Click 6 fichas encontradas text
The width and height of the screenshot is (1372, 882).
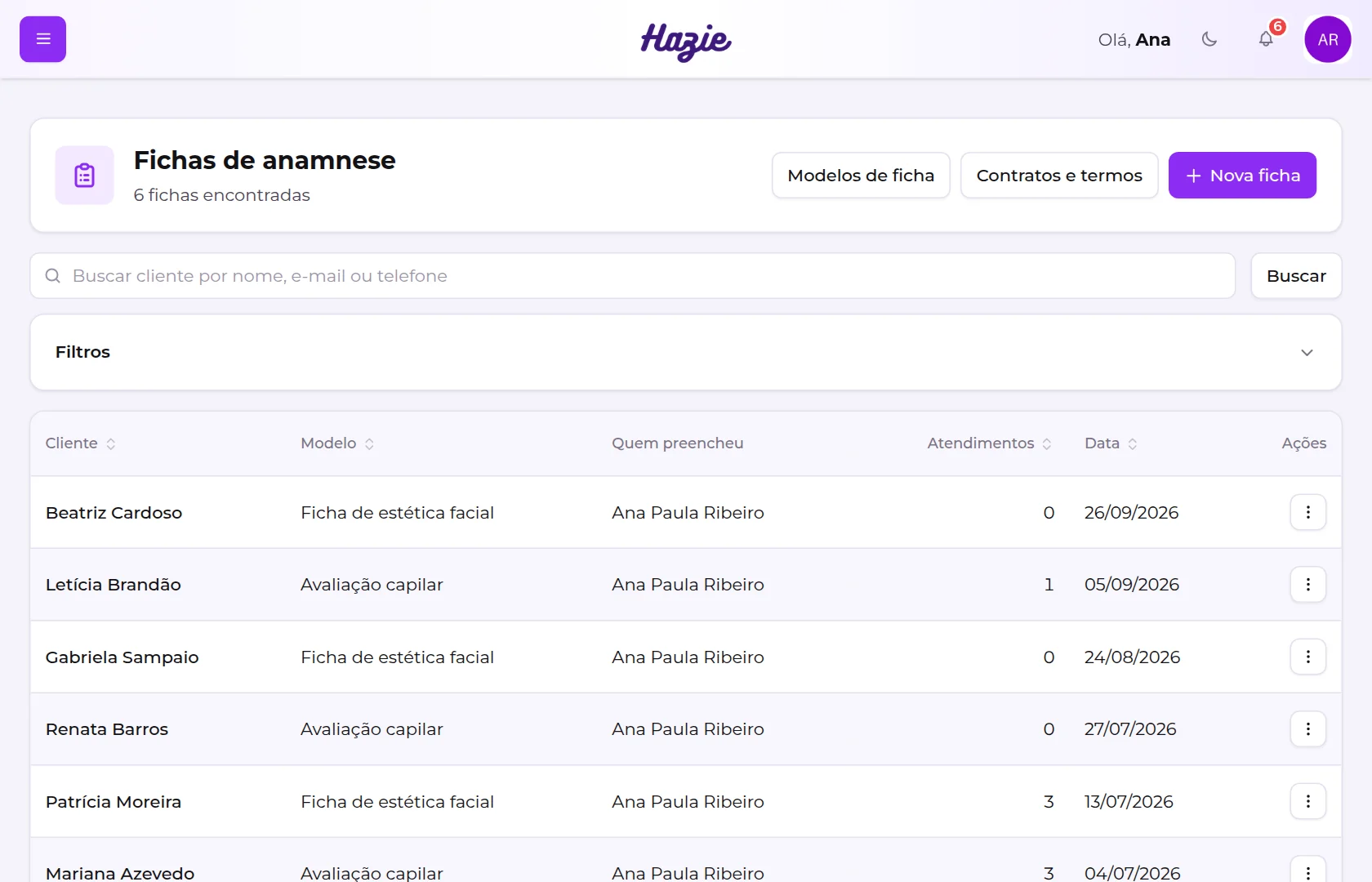(x=222, y=195)
